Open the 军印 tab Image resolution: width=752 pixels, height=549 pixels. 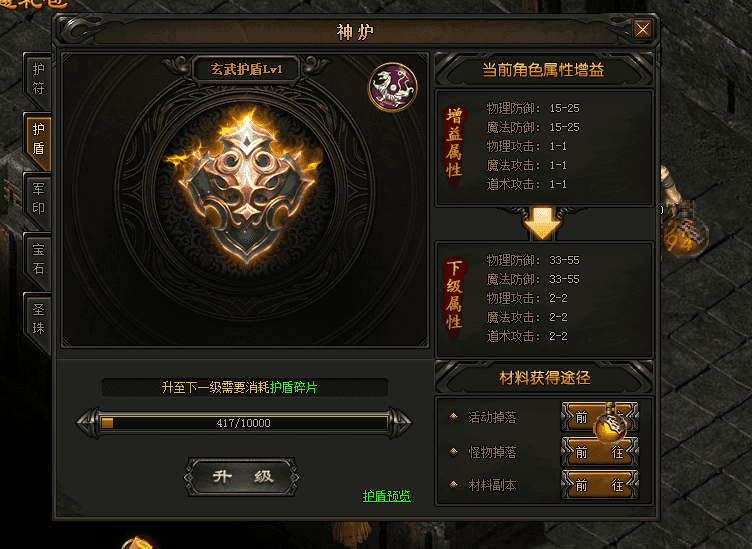(37, 199)
